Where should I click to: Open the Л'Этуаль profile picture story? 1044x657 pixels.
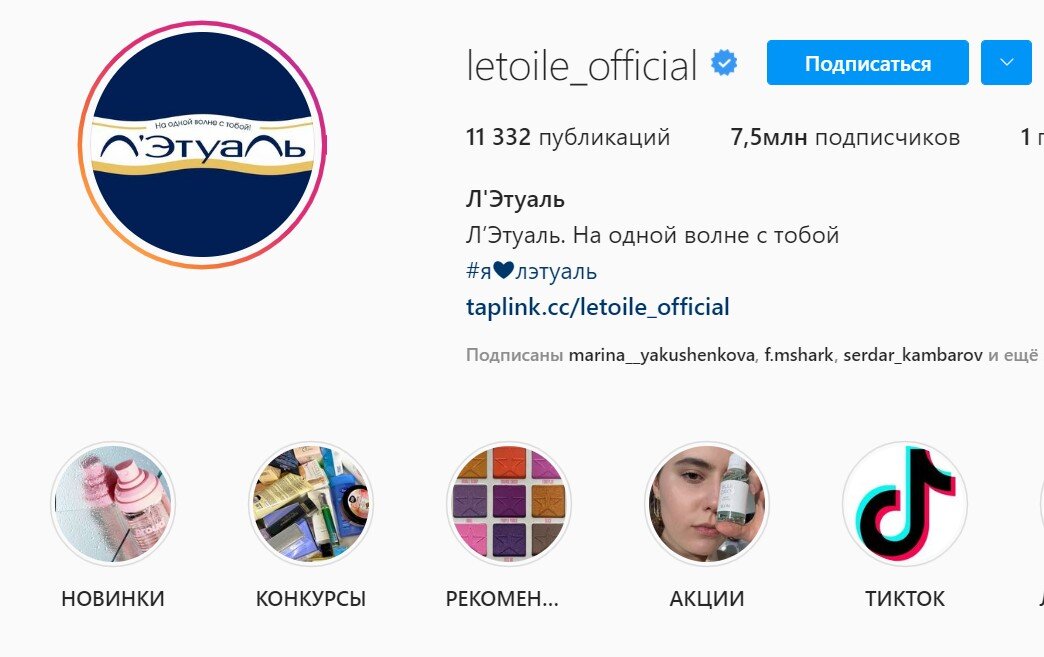coord(202,144)
